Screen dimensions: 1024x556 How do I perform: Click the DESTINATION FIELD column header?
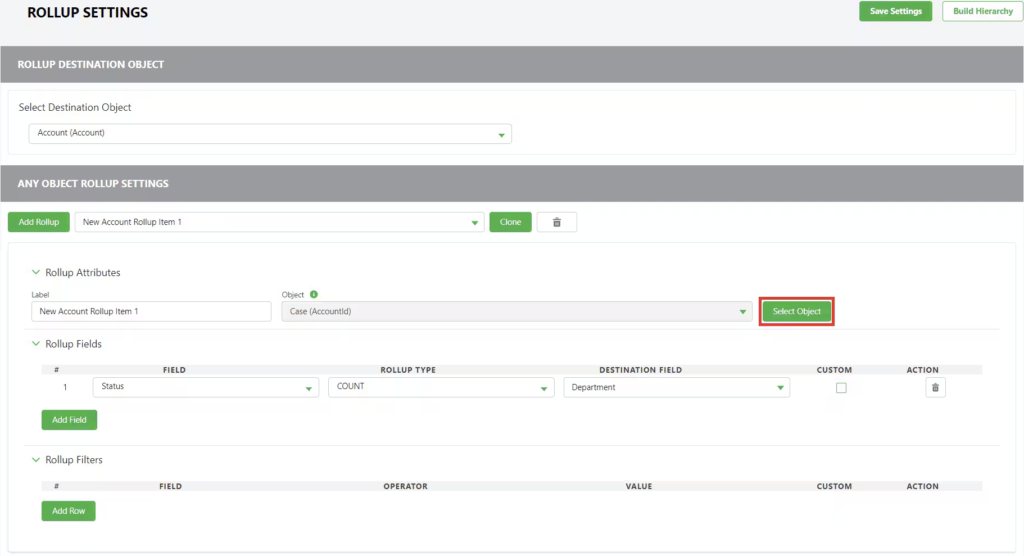(641, 370)
